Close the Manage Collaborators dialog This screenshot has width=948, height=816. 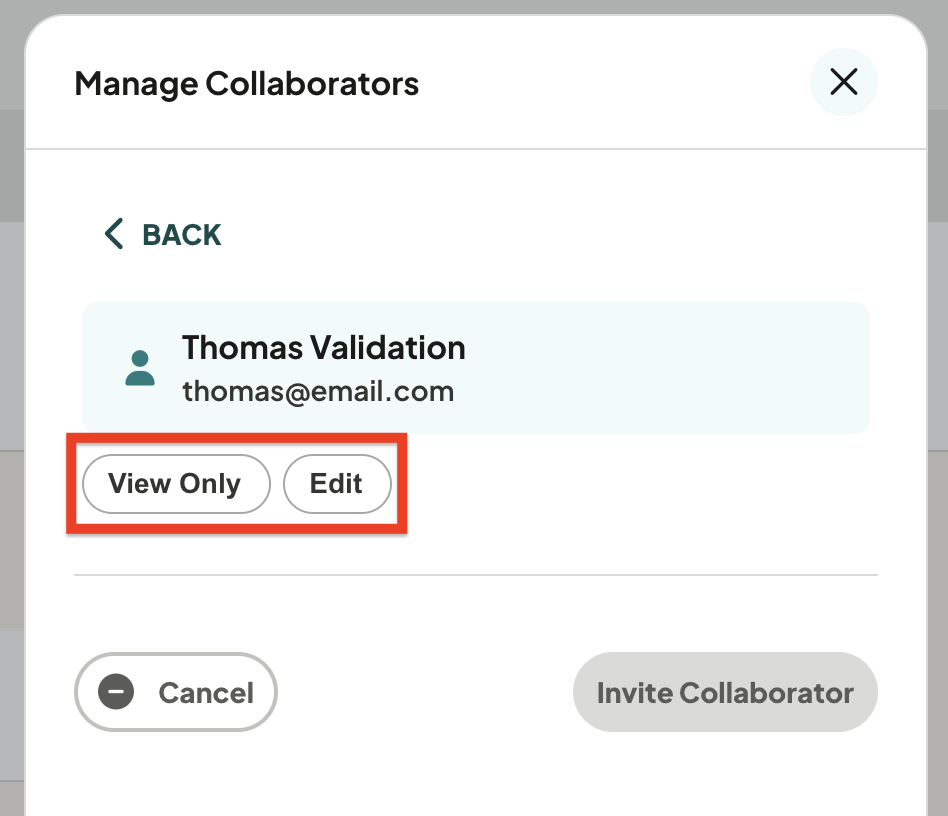tap(843, 82)
